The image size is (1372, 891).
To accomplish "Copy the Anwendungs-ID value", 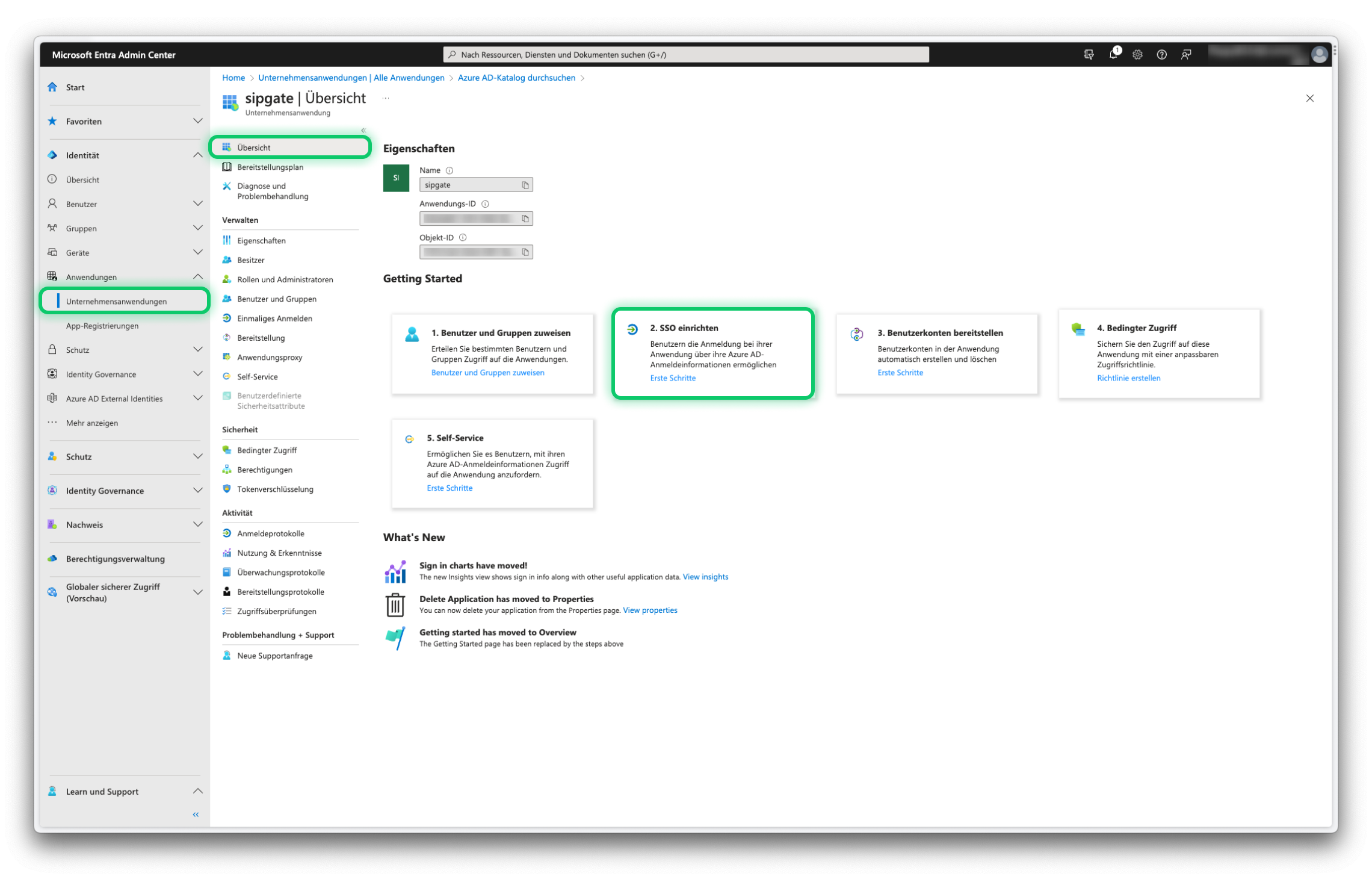I will coord(527,218).
